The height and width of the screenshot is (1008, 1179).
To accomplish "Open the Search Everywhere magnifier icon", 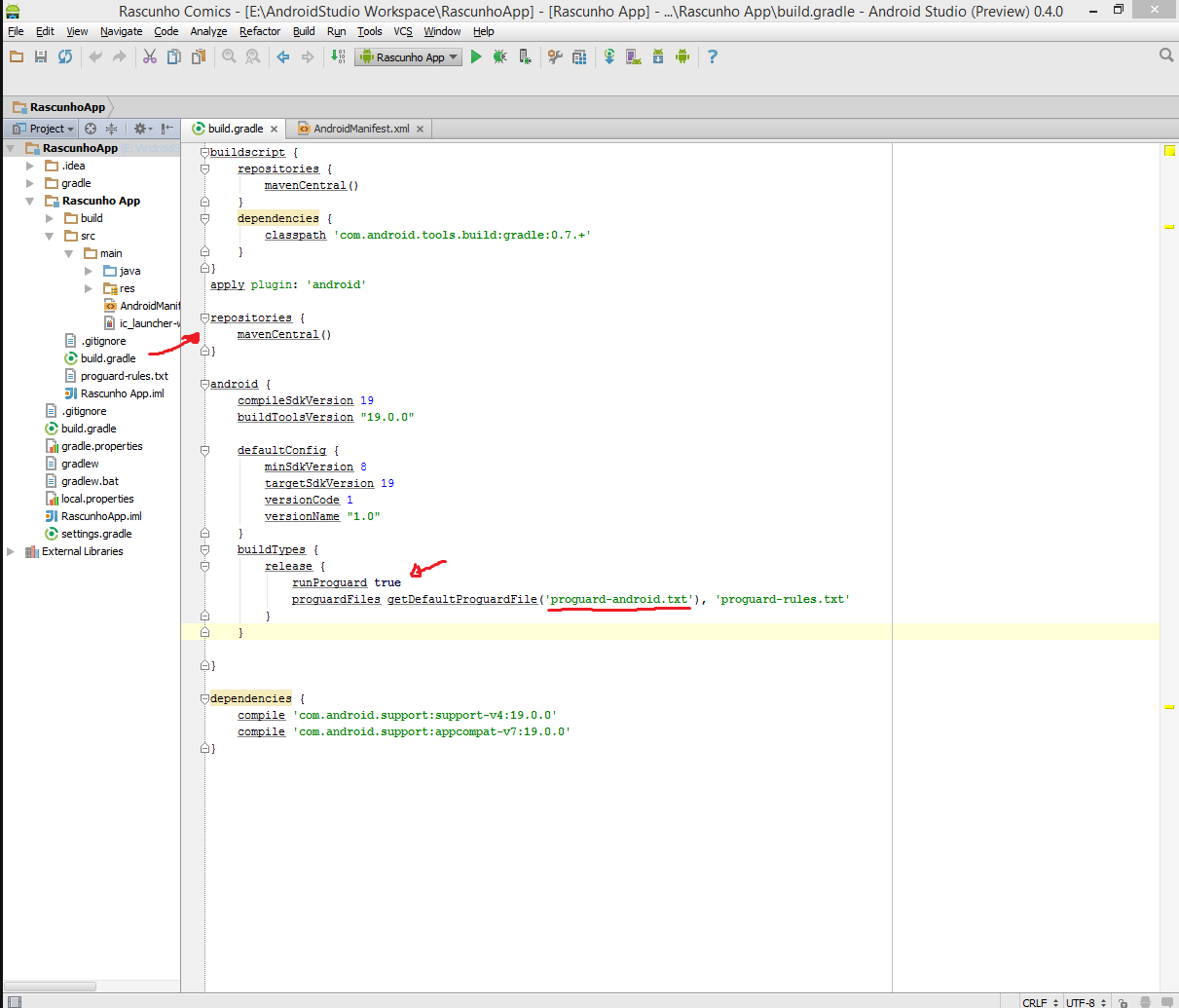I will (x=1166, y=56).
